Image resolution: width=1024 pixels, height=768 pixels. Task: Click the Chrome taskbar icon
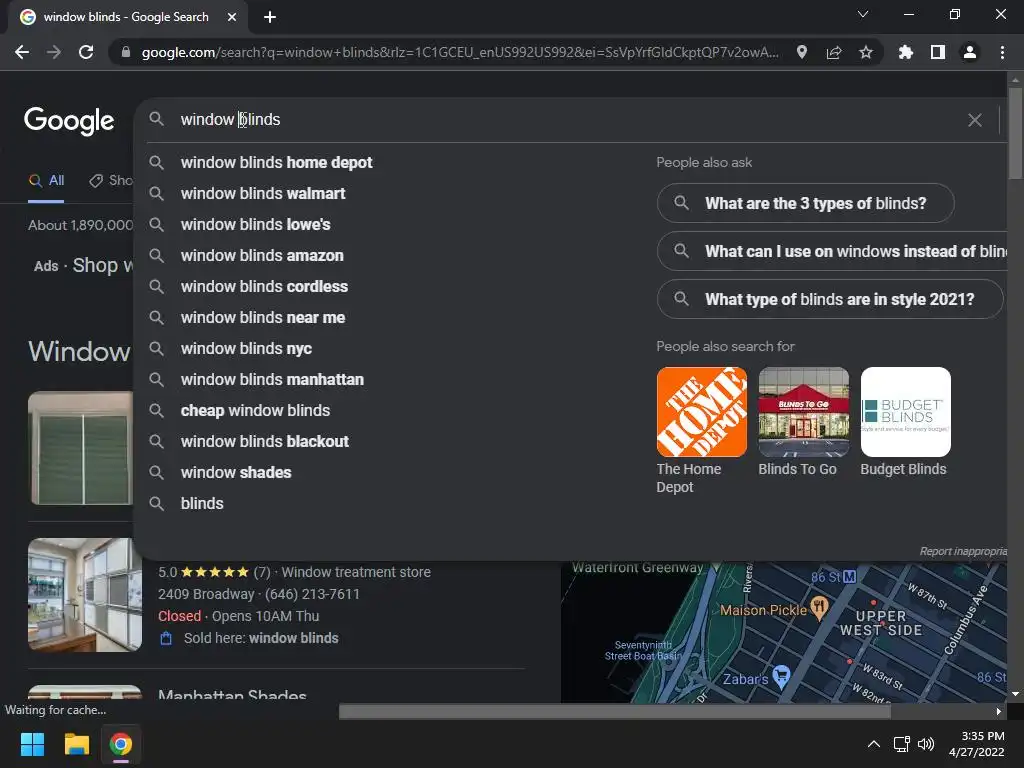(121, 744)
